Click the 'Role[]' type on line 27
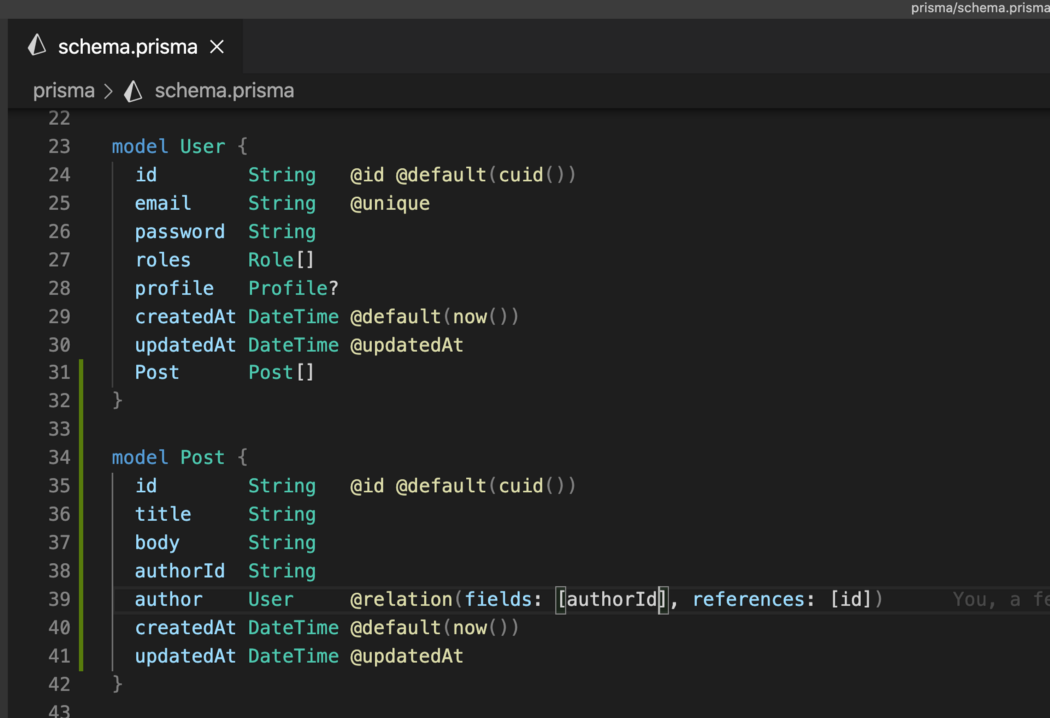Viewport: 1050px width, 718px height. pyautogui.click(x=281, y=260)
